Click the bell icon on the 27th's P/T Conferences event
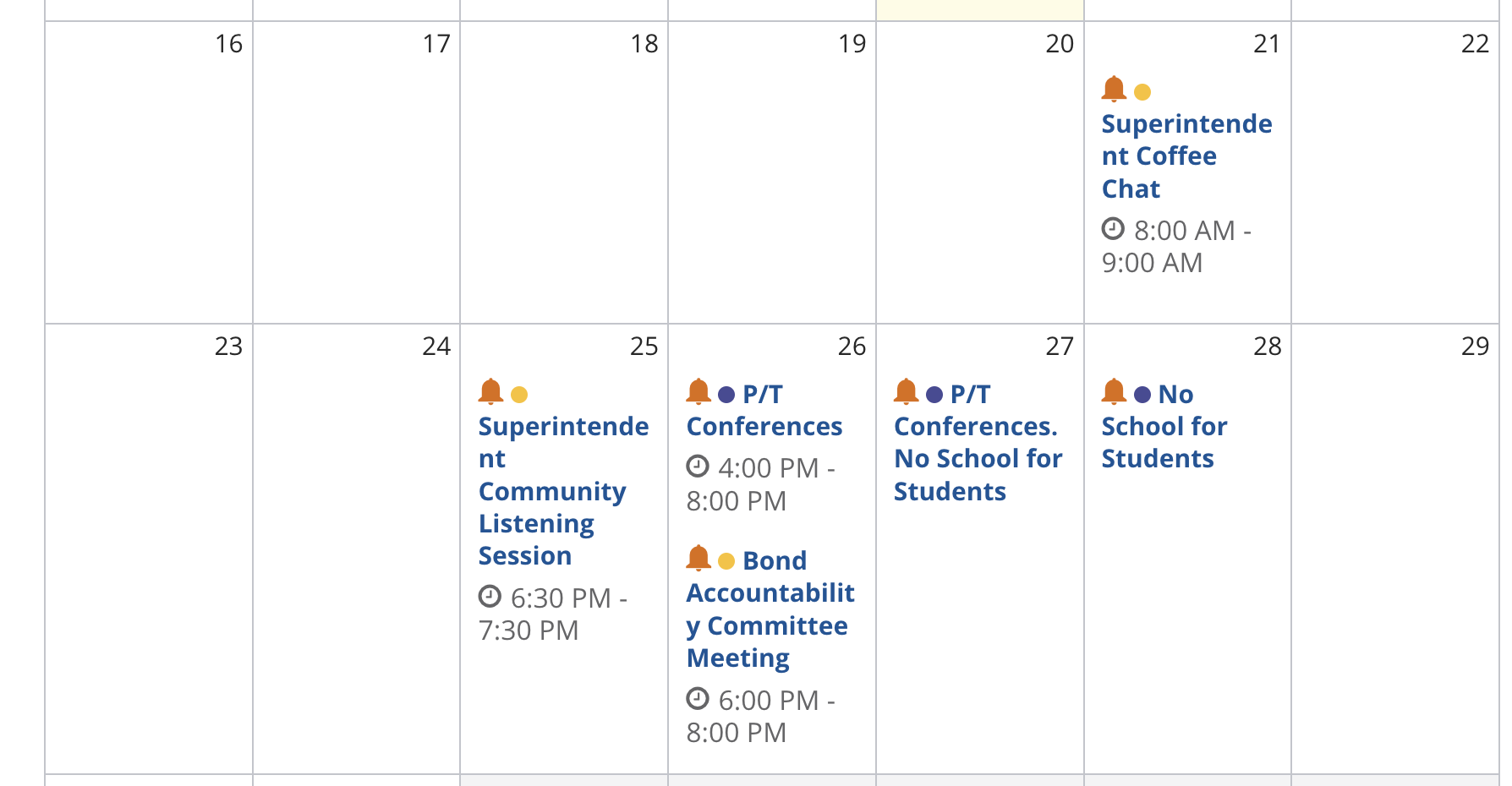Screen dimensions: 1512x786 pyautogui.click(x=907, y=392)
